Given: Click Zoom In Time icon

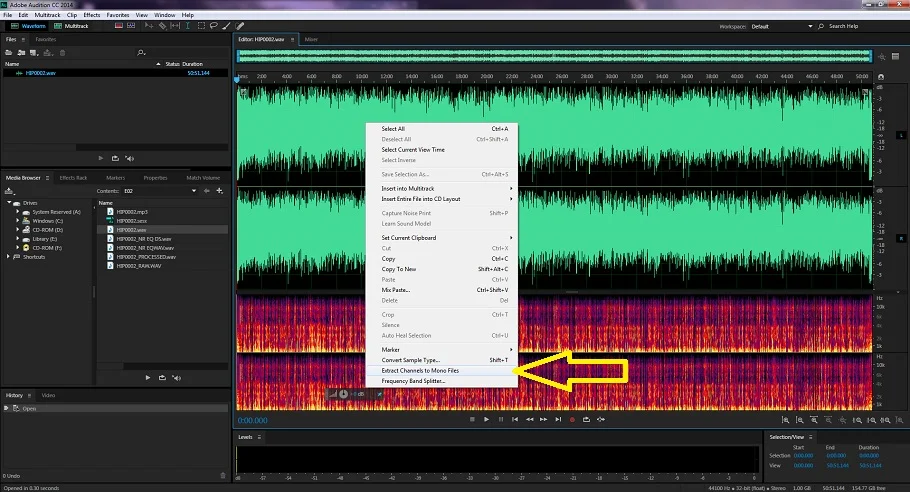Looking at the screenshot, I should point(814,420).
